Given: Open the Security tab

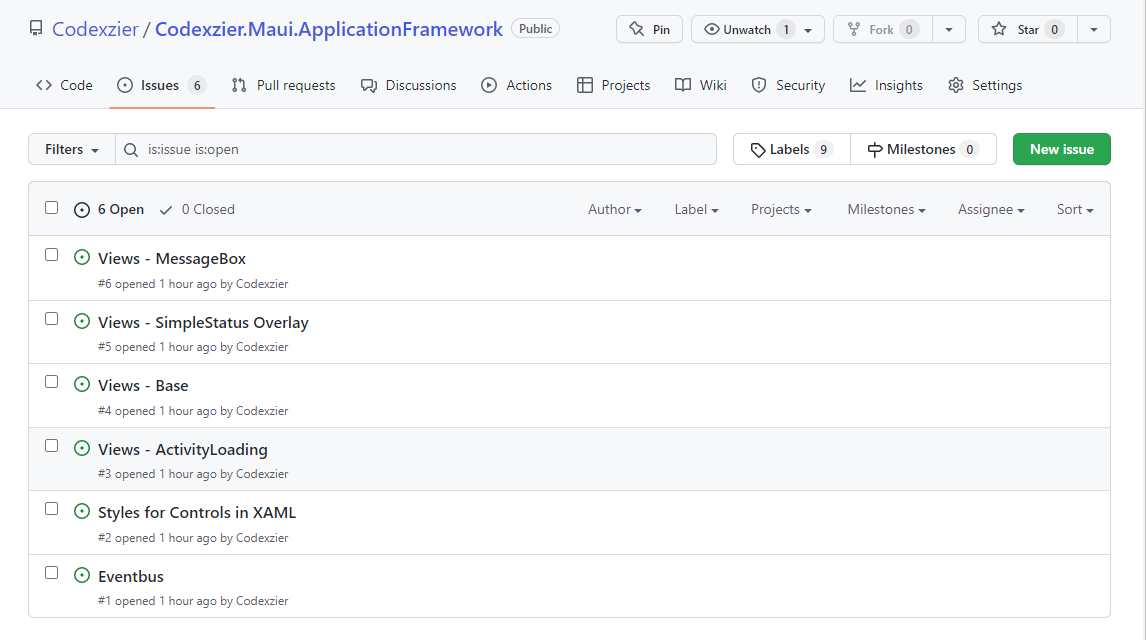Looking at the screenshot, I should (x=789, y=85).
